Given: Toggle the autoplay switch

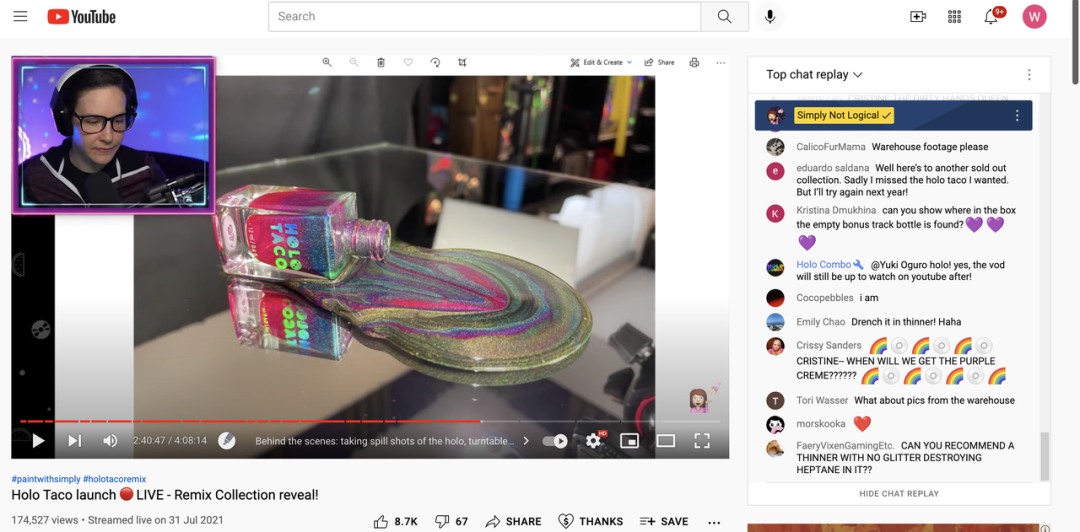Looking at the screenshot, I should [x=555, y=441].
